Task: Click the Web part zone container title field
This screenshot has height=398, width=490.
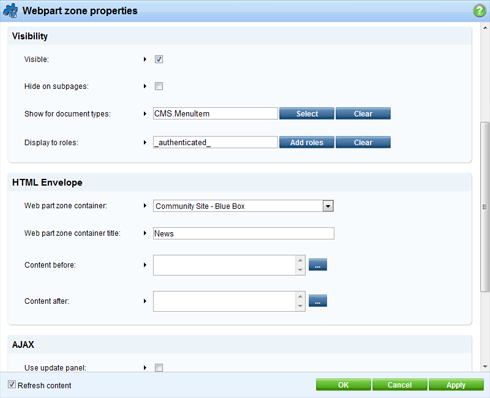Action: pos(244,233)
